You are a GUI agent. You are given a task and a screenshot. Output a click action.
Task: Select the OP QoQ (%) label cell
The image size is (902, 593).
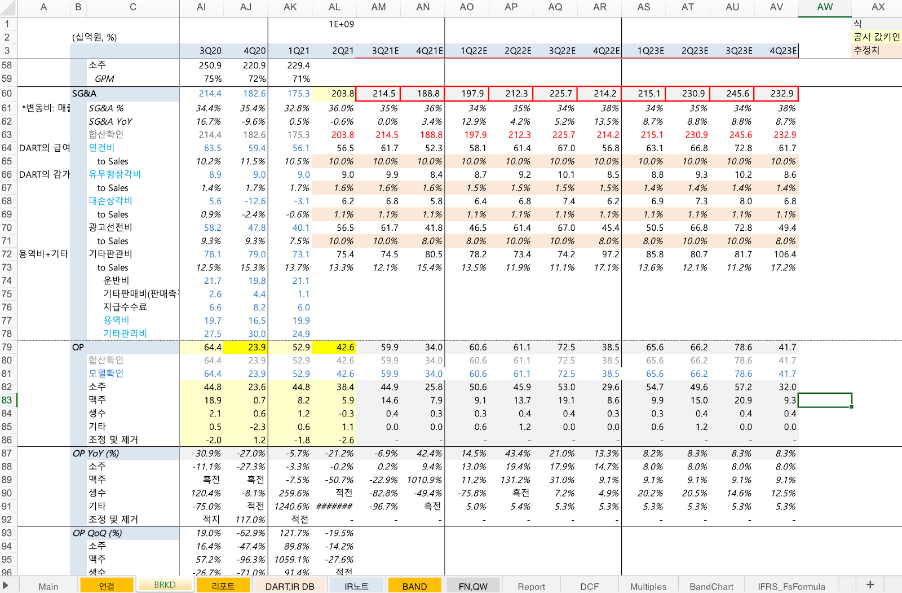click(125, 533)
